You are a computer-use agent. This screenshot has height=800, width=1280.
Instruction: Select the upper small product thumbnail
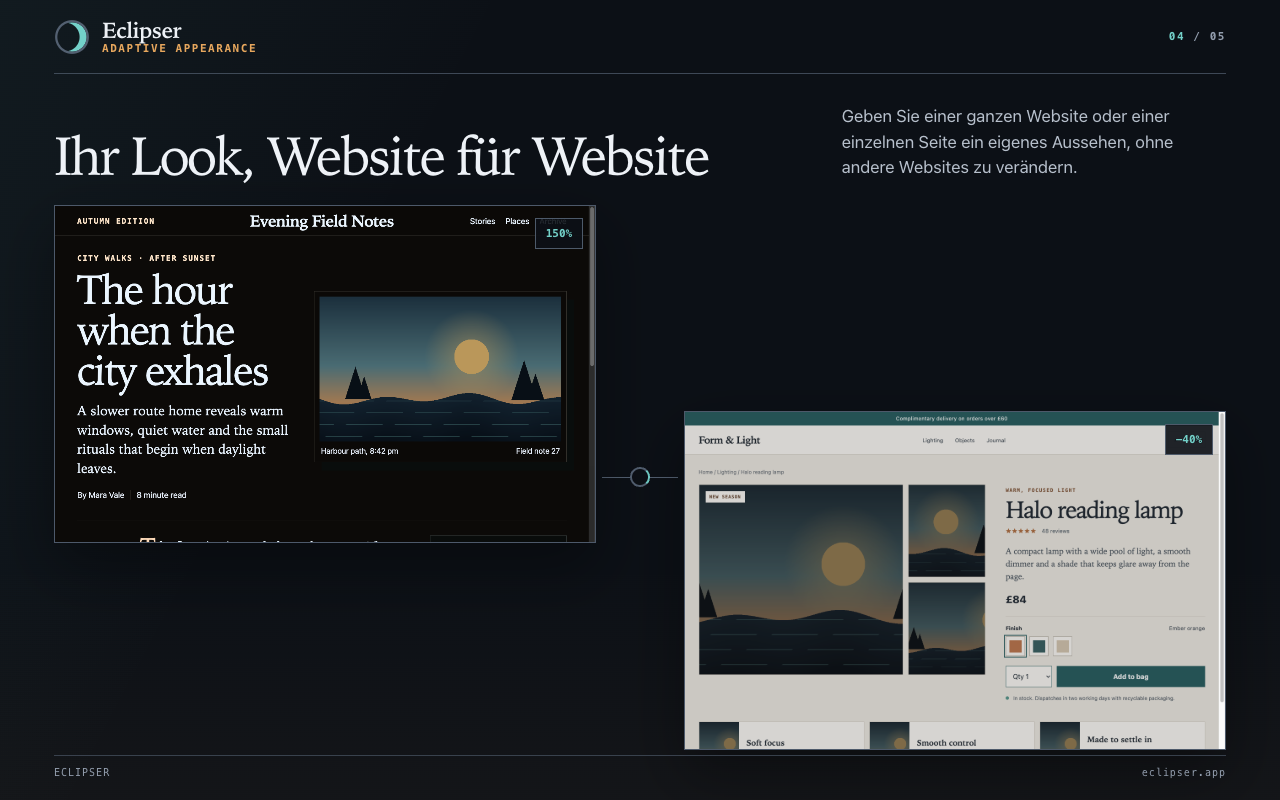coord(946,531)
